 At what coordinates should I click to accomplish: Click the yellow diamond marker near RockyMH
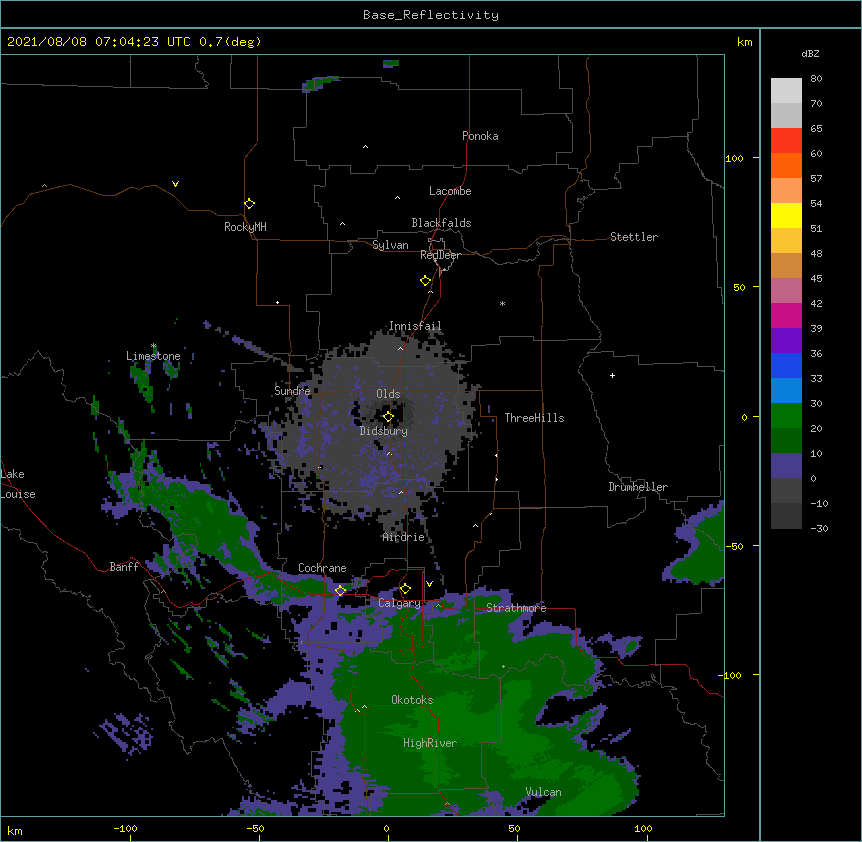249,204
